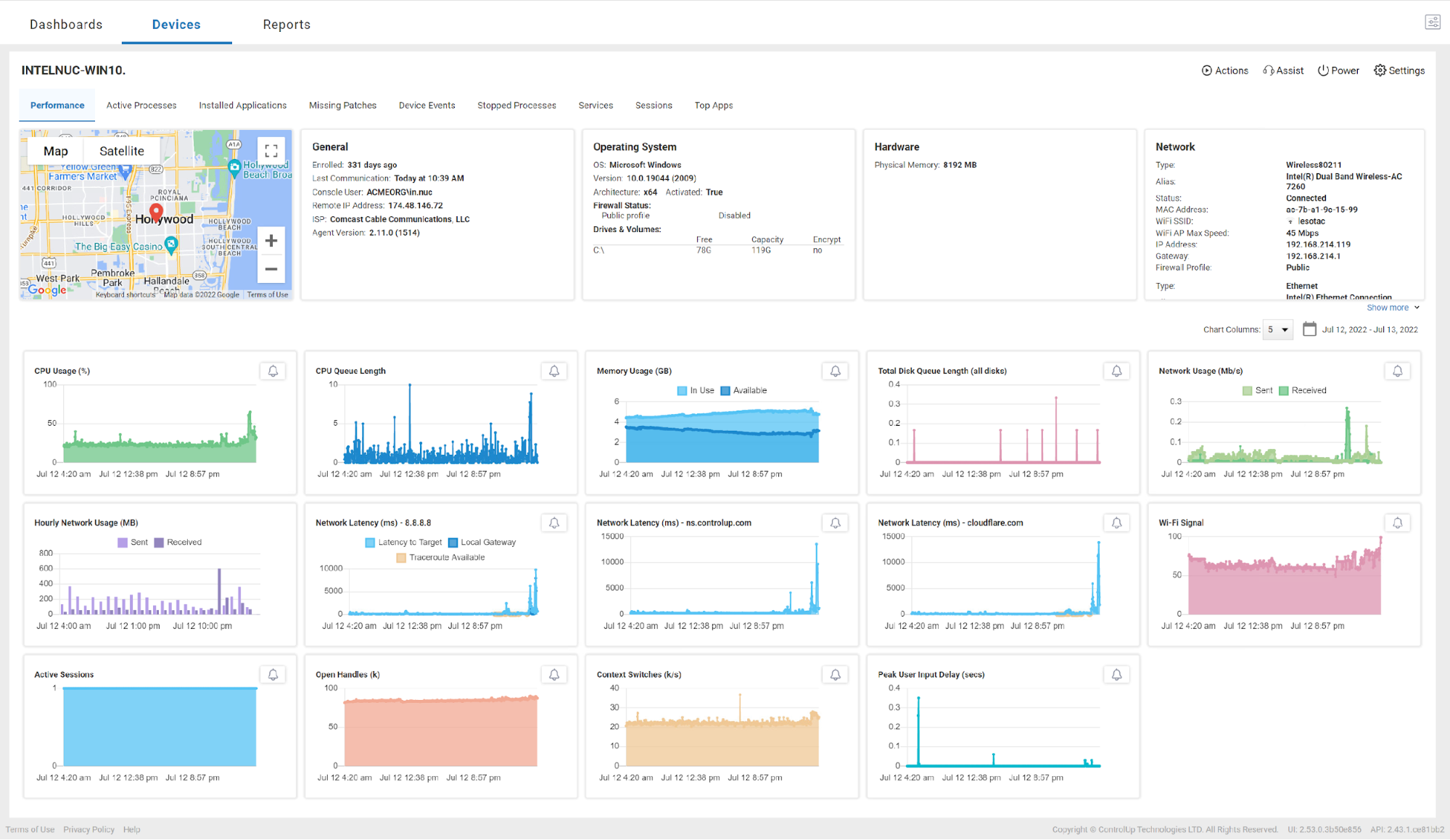
Task: Click the Hourly Network Usage bar chart
Action: coord(158,584)
